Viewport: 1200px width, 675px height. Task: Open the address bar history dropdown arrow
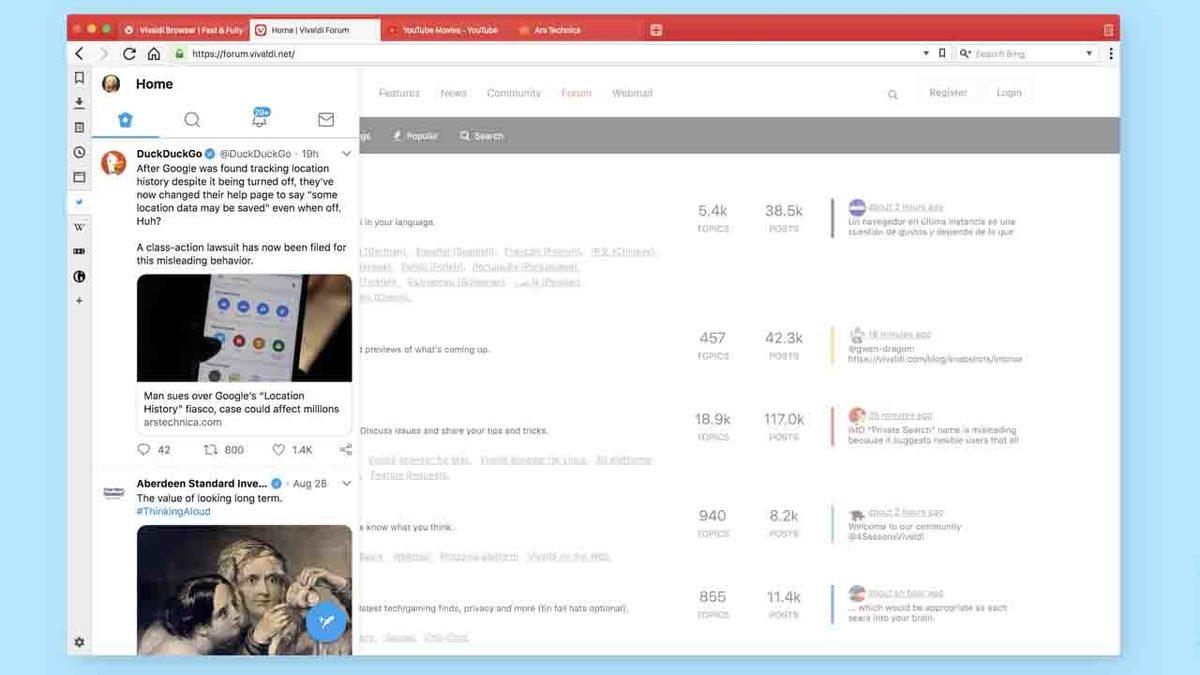pyautogui.click(x=926, y=54)
